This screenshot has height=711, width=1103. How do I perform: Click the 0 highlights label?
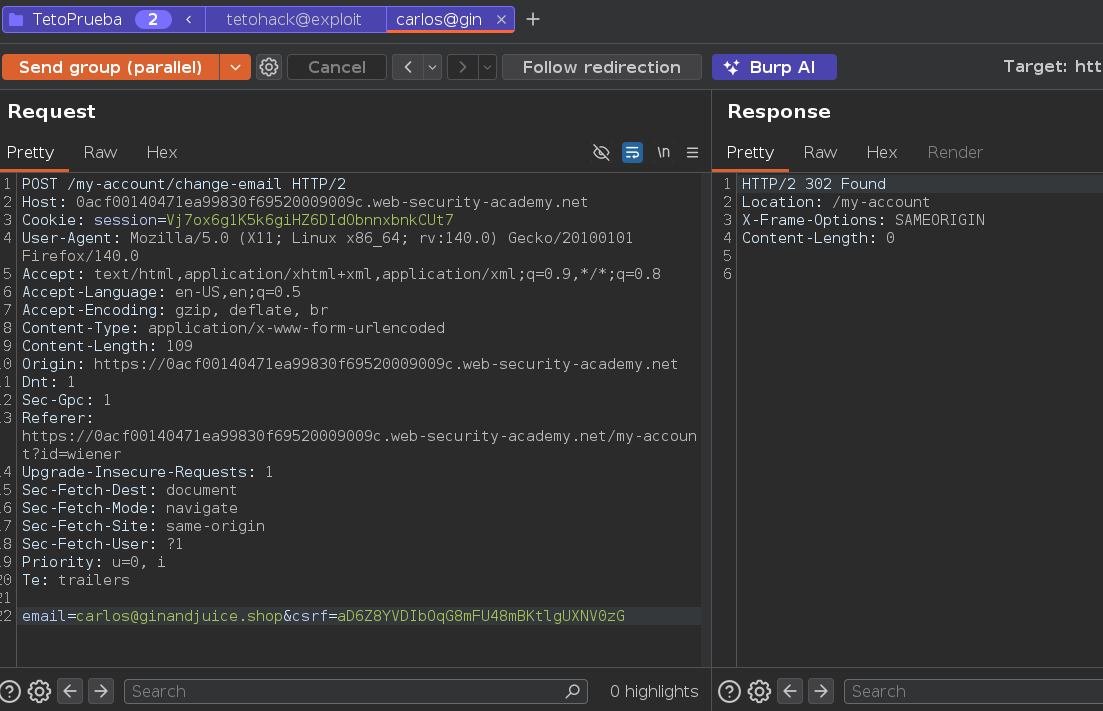tap(654, 692)
